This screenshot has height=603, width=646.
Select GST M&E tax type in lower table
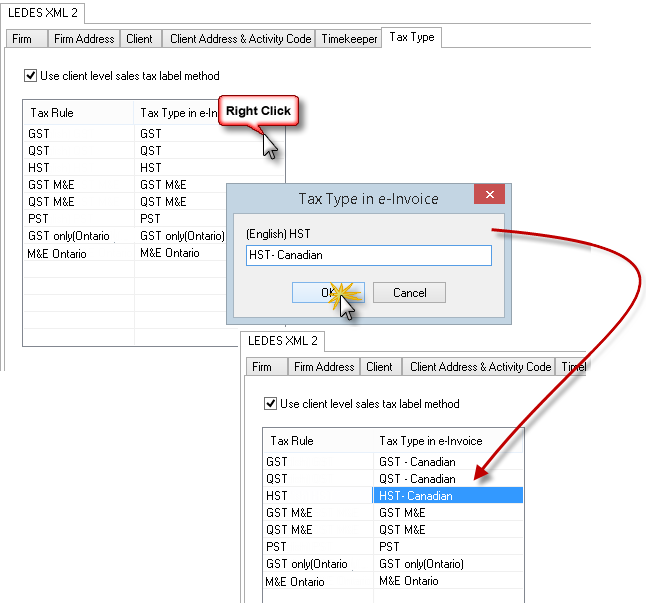point(448,513)
